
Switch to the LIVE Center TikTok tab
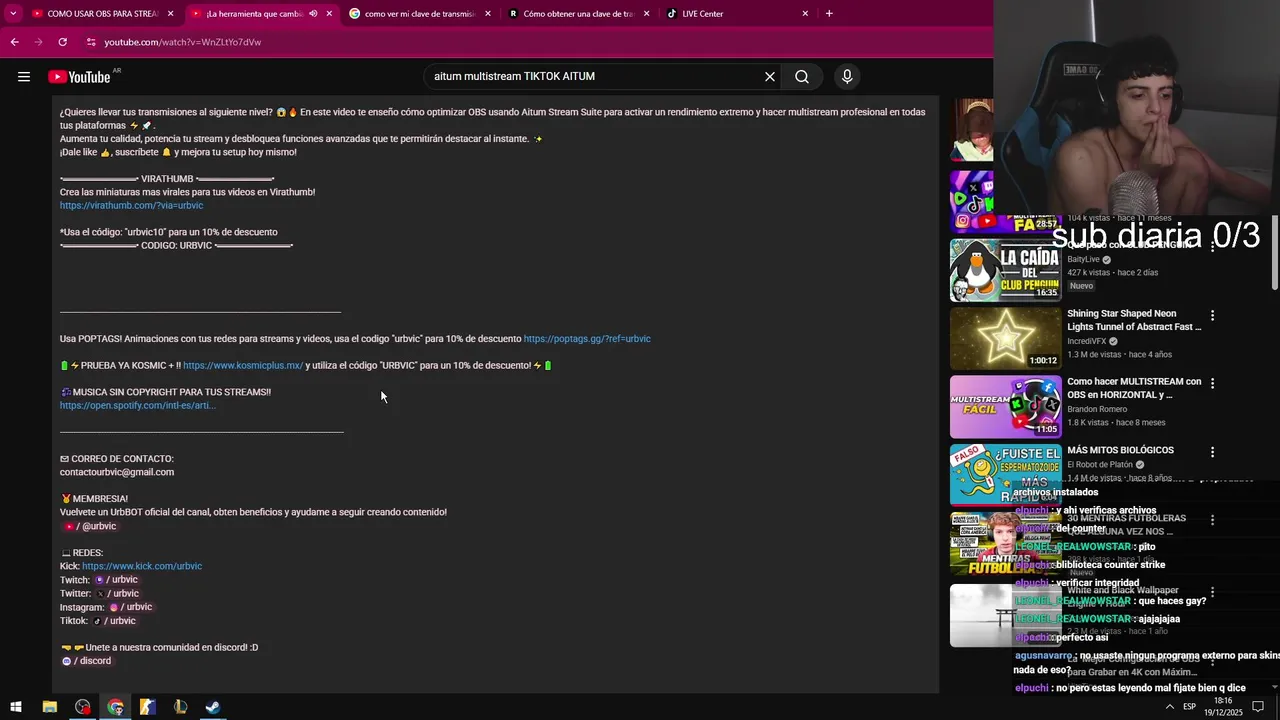tap(738, 14)
